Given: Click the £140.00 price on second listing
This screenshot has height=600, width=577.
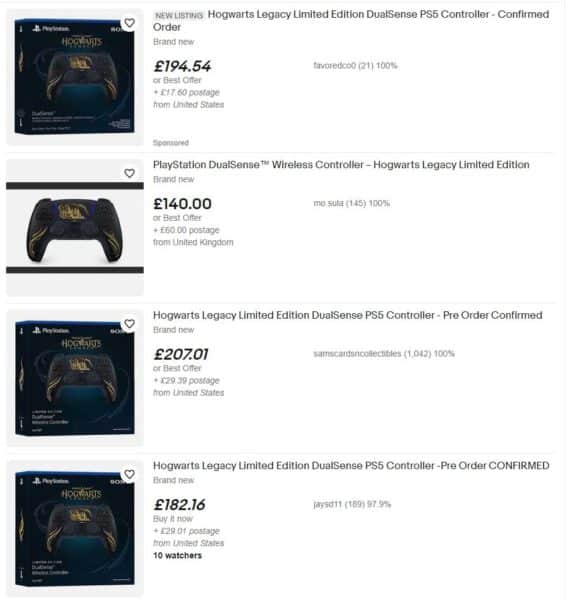Looking at the screenshot, I should pyautogui.click(x=182, y=204).
